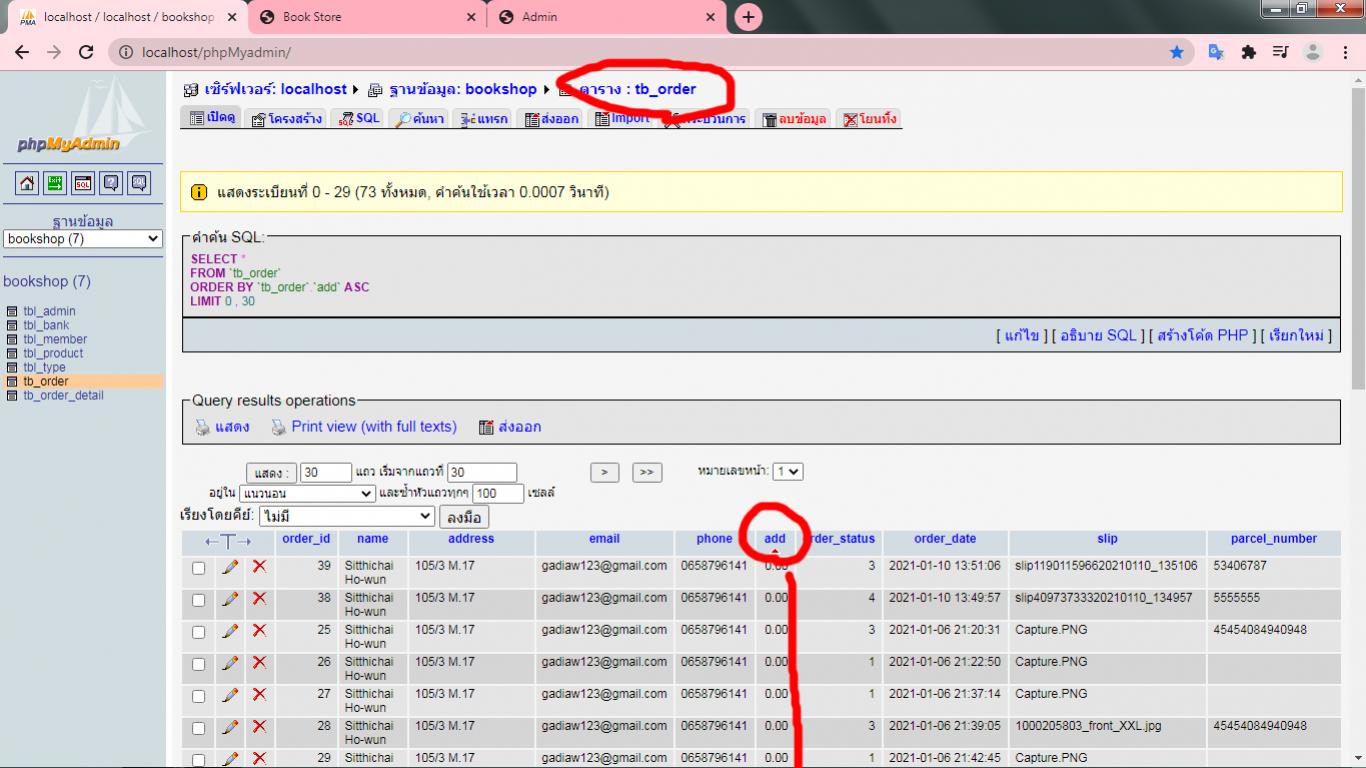Open the SQL query window icon in sidebar

[83, 183]
